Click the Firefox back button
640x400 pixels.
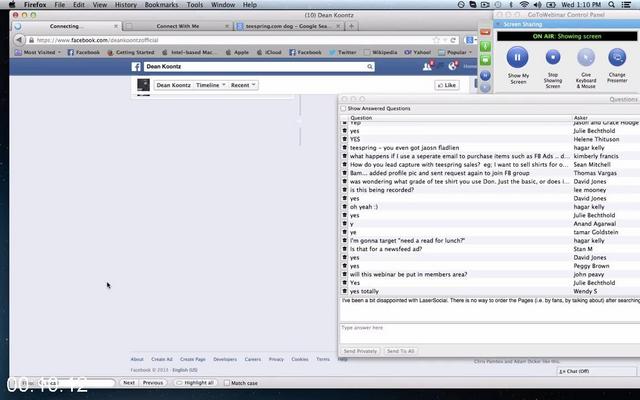(19, 40)
